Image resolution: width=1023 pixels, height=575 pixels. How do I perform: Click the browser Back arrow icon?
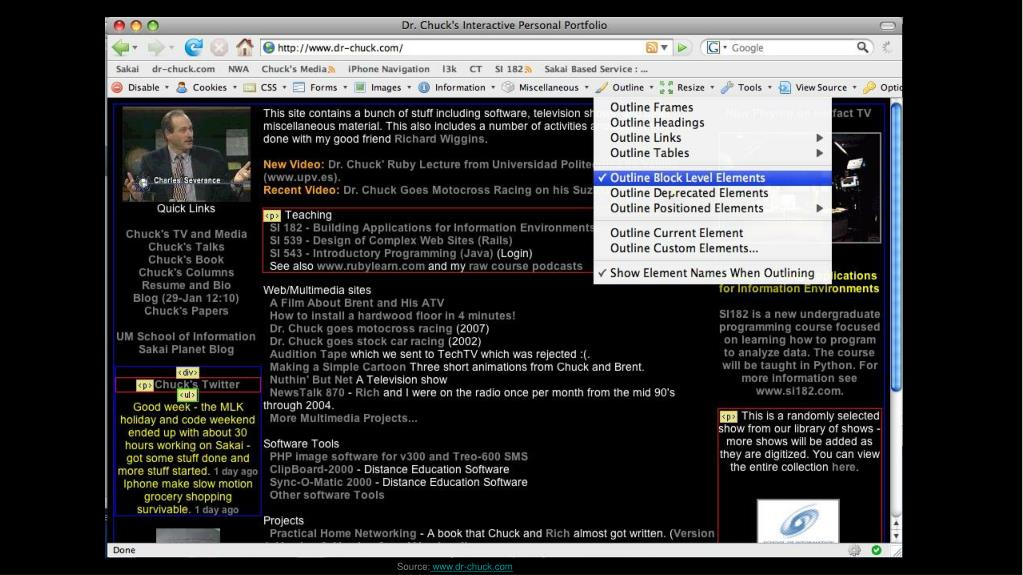tap(120, 47)
